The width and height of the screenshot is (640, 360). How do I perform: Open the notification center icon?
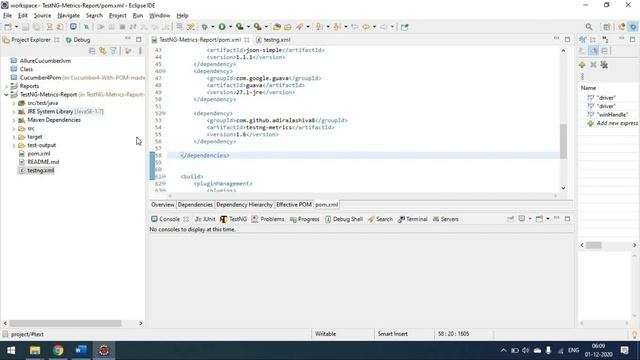coord(624,350)
